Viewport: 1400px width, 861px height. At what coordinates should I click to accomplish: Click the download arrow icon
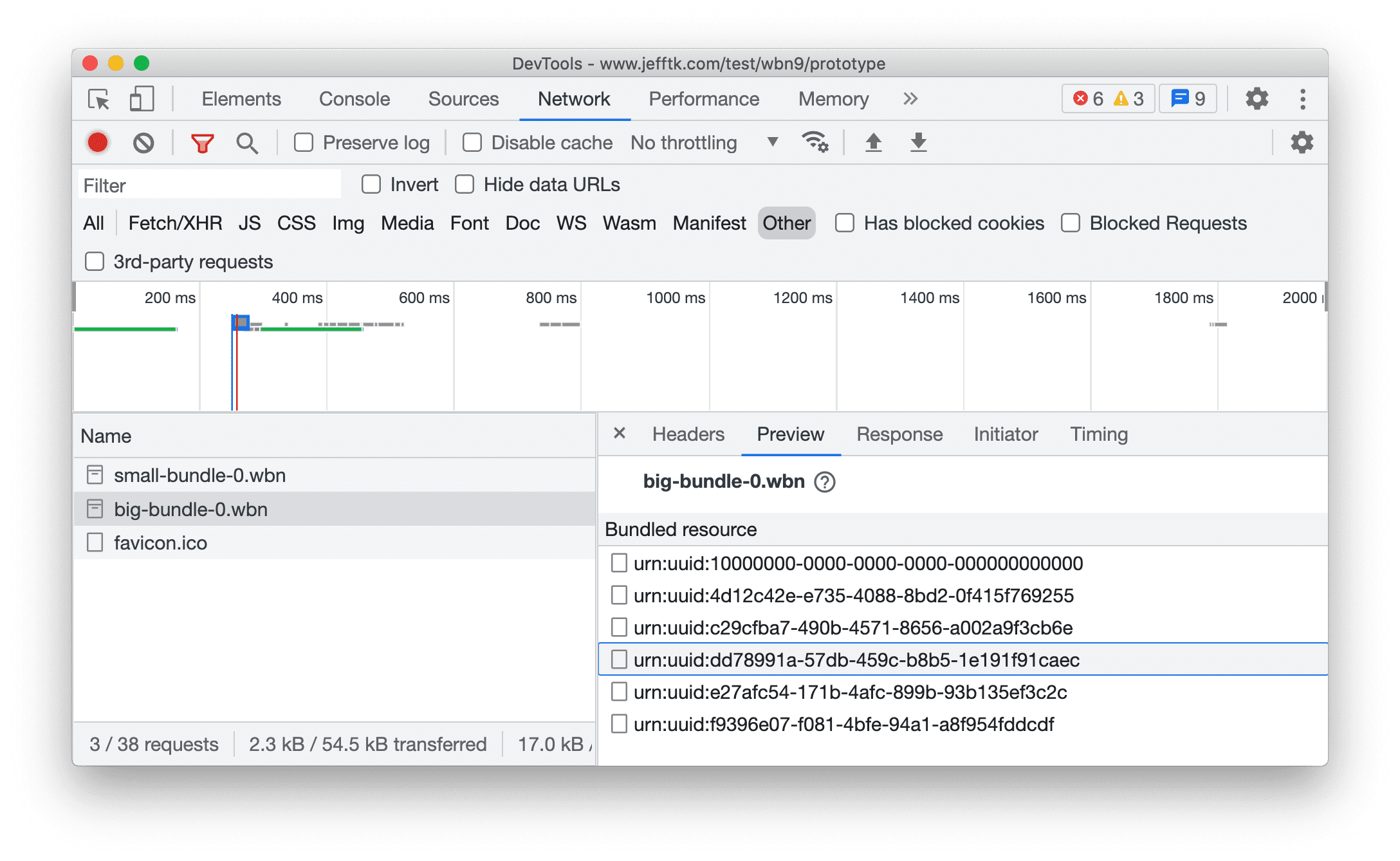(x=919, y=142)
